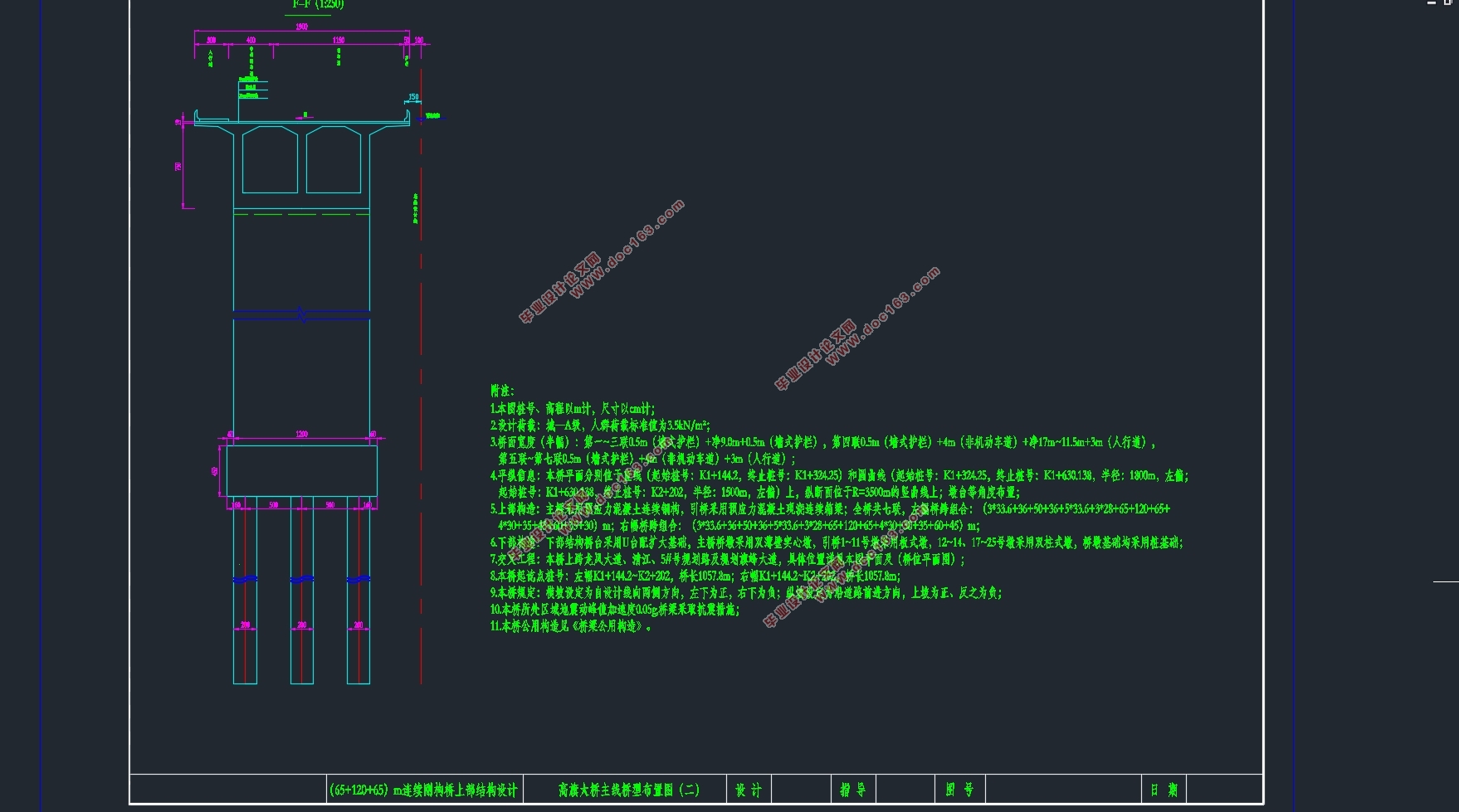Select note '1.本图桩号、高程以m计'
The width and height of the screenshot is (1459, 812).
[573, 409]
